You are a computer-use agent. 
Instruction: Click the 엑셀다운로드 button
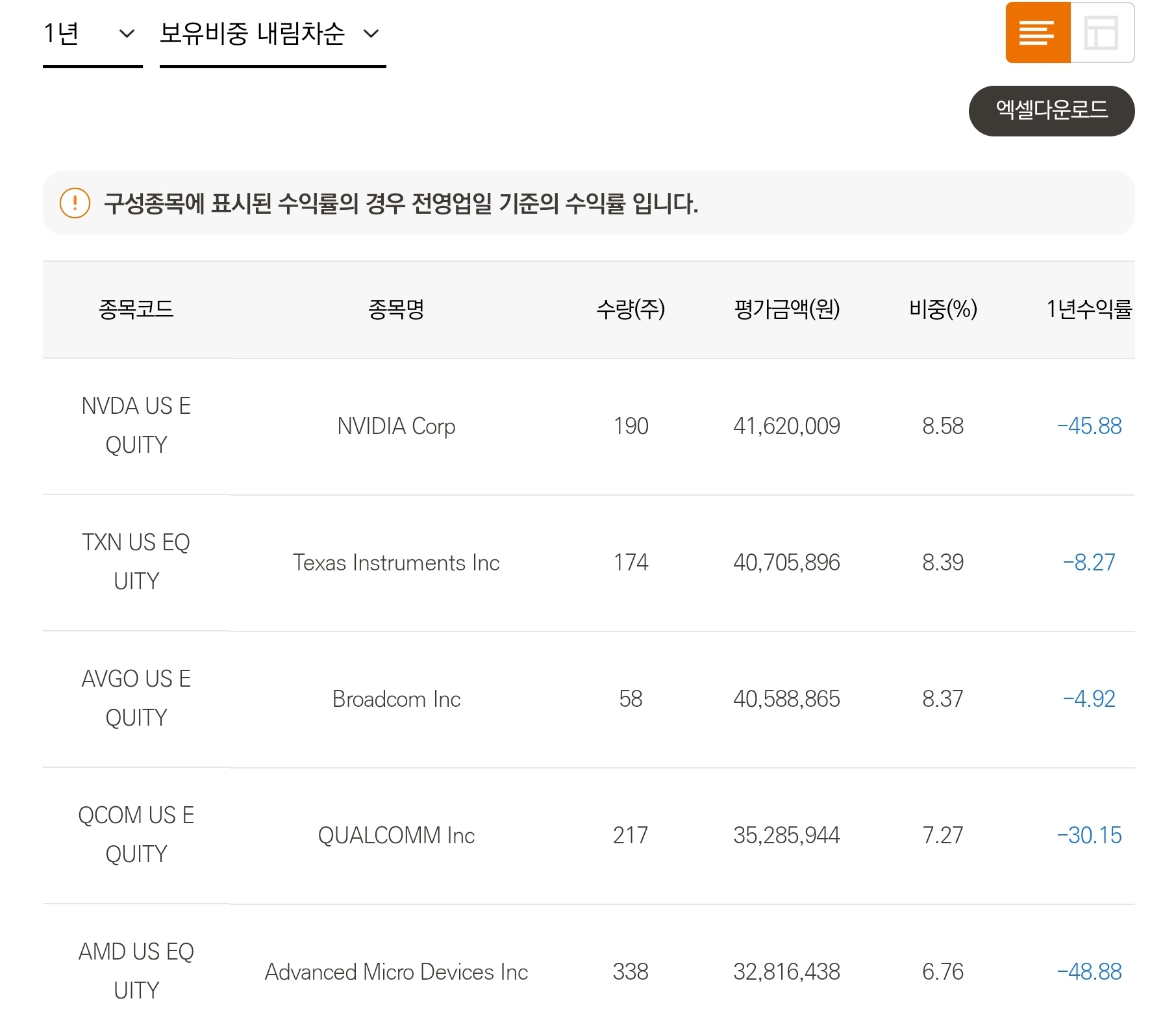[1051, 110]
